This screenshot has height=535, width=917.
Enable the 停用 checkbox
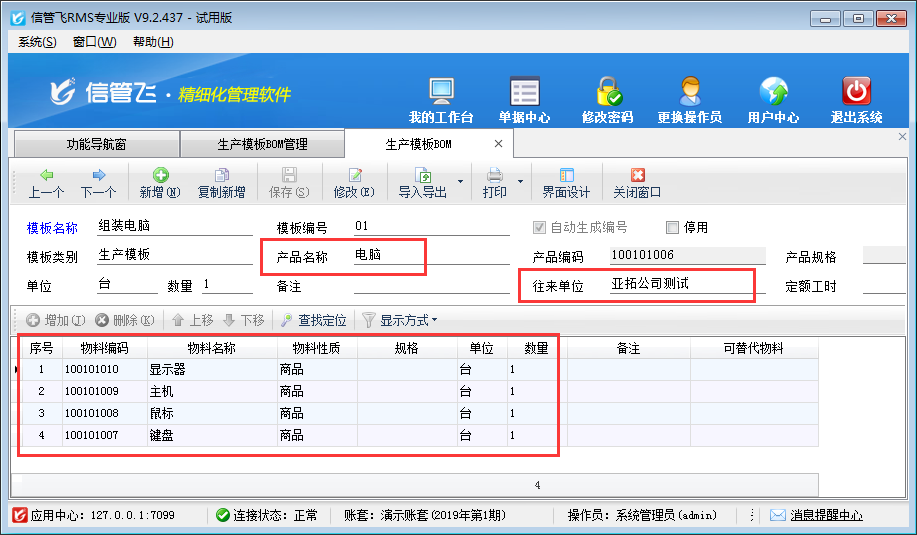click(672, 227)
